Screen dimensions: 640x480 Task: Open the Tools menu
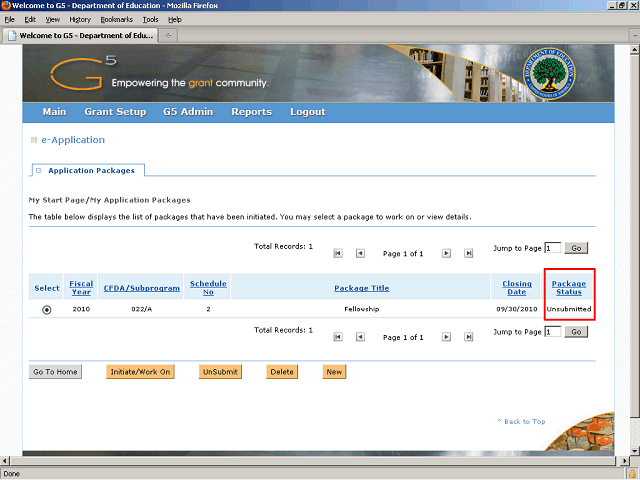tap(151, 20)
